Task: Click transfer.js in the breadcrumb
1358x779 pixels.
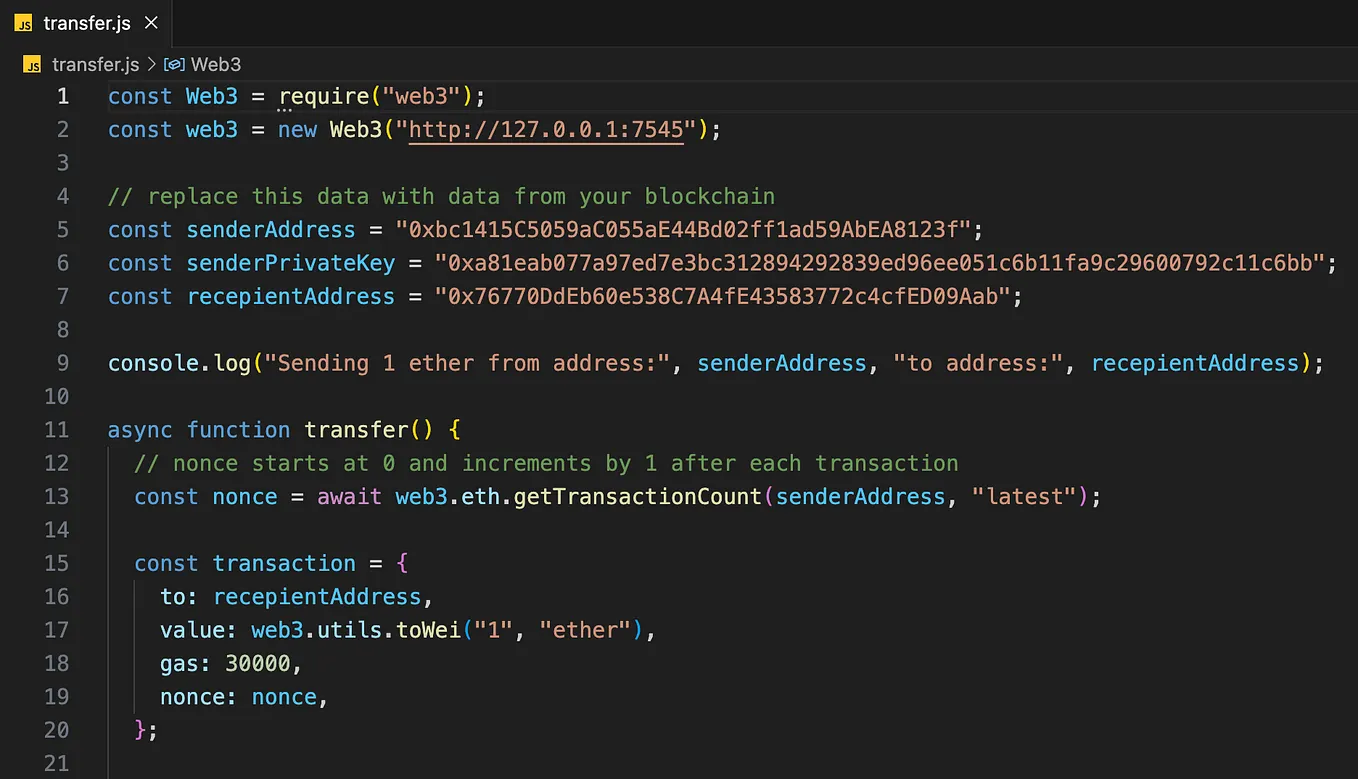Action: 95,64
